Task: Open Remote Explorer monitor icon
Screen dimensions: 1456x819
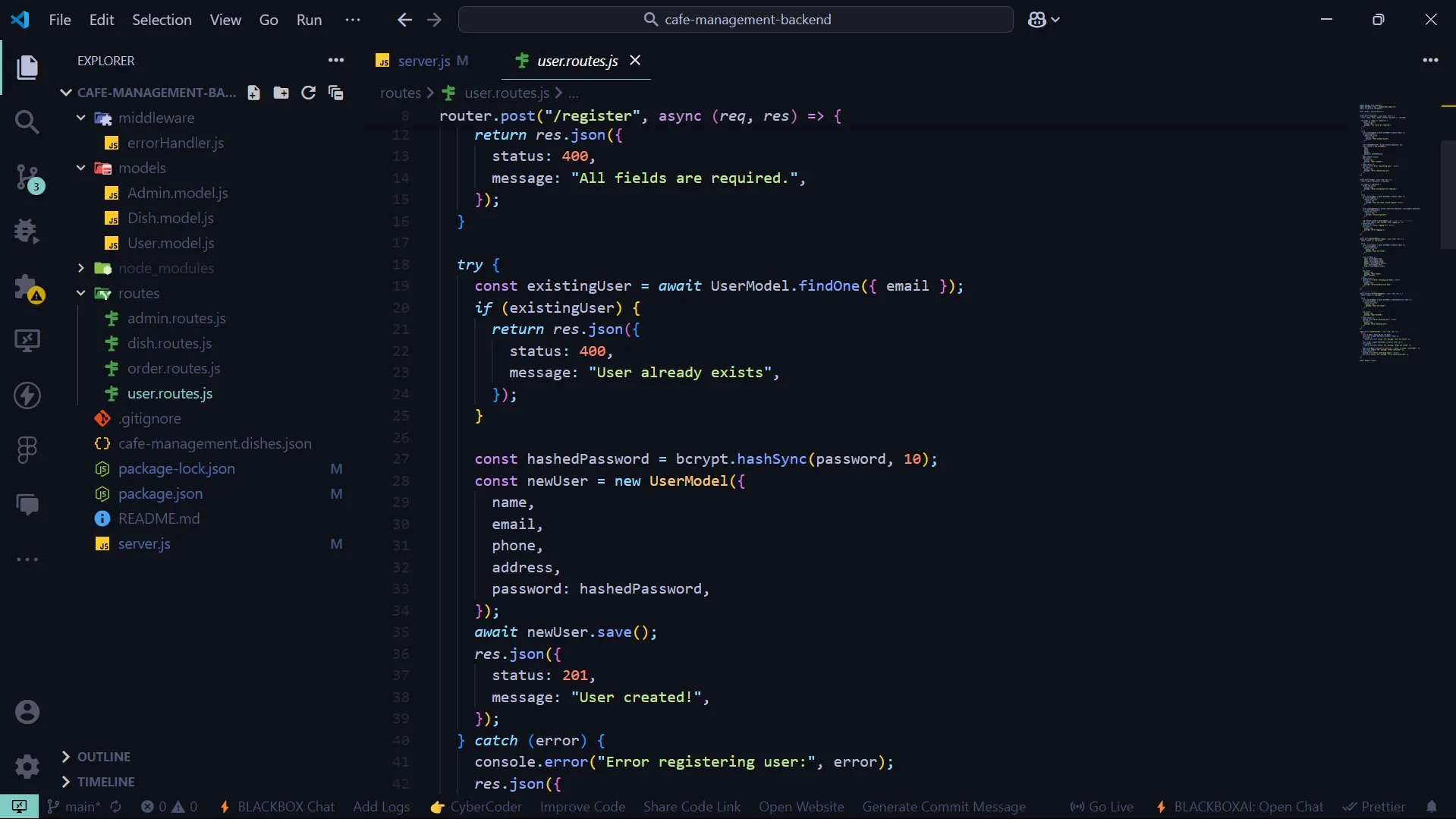Action: [27, 340]
